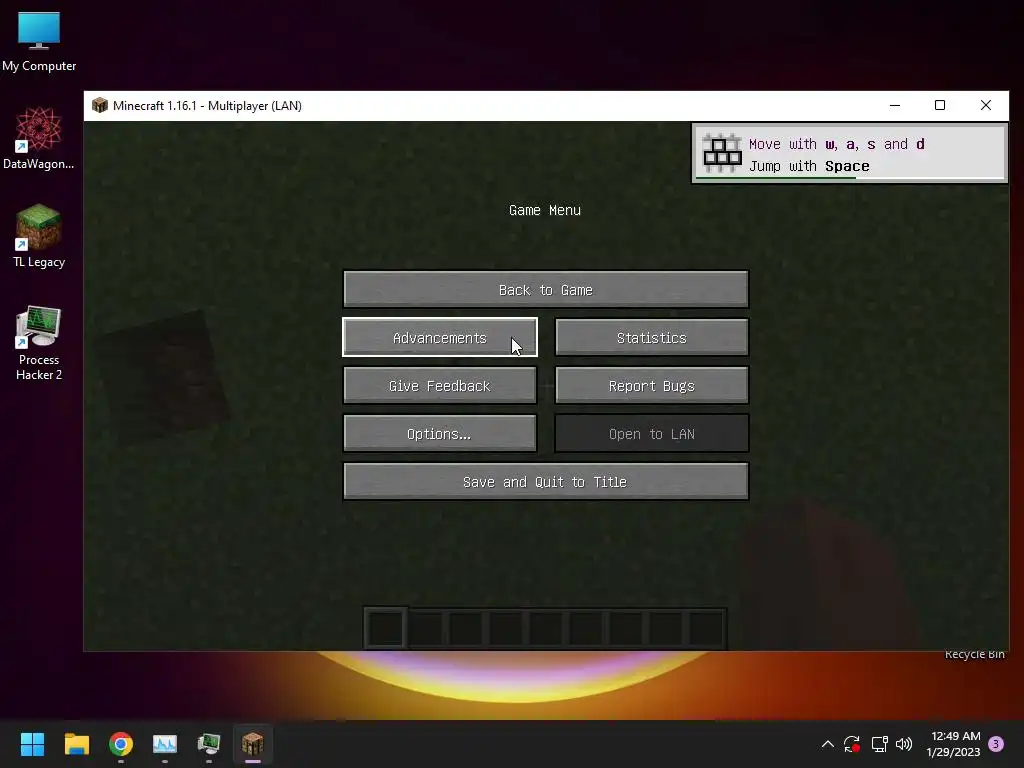Open the Options menu
1024x768 pixels.
click(440, 434)
